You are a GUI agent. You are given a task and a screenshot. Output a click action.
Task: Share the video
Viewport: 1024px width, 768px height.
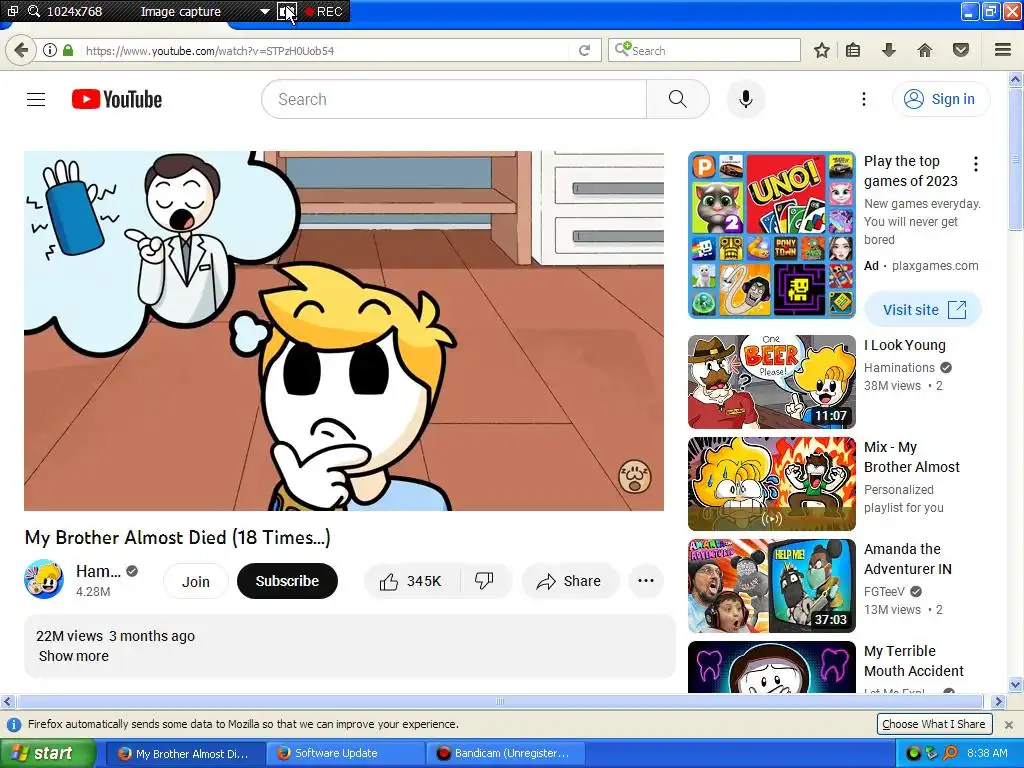[x=569, y=581]
